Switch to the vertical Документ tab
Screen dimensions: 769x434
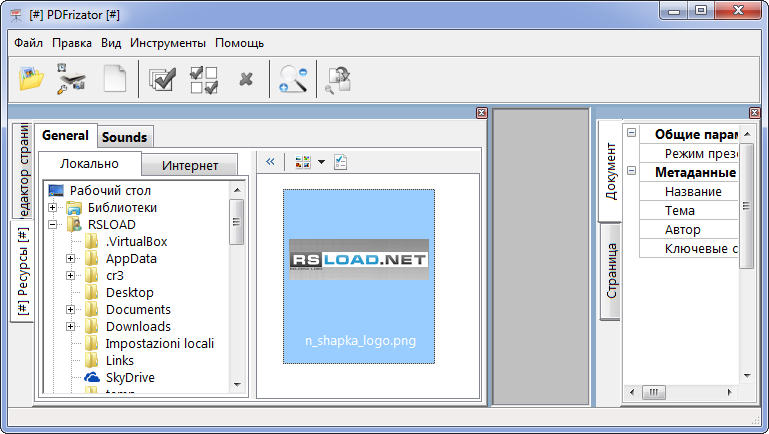pyautogui.click(x=611, y=171)
